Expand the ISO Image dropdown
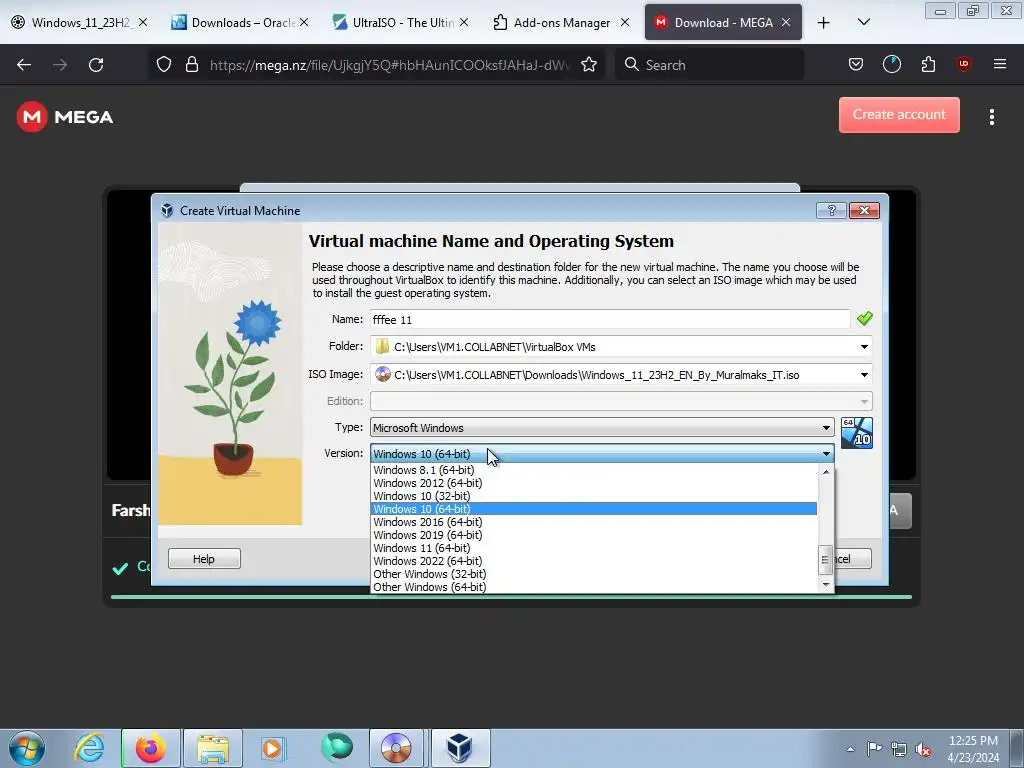 [864, 375]
